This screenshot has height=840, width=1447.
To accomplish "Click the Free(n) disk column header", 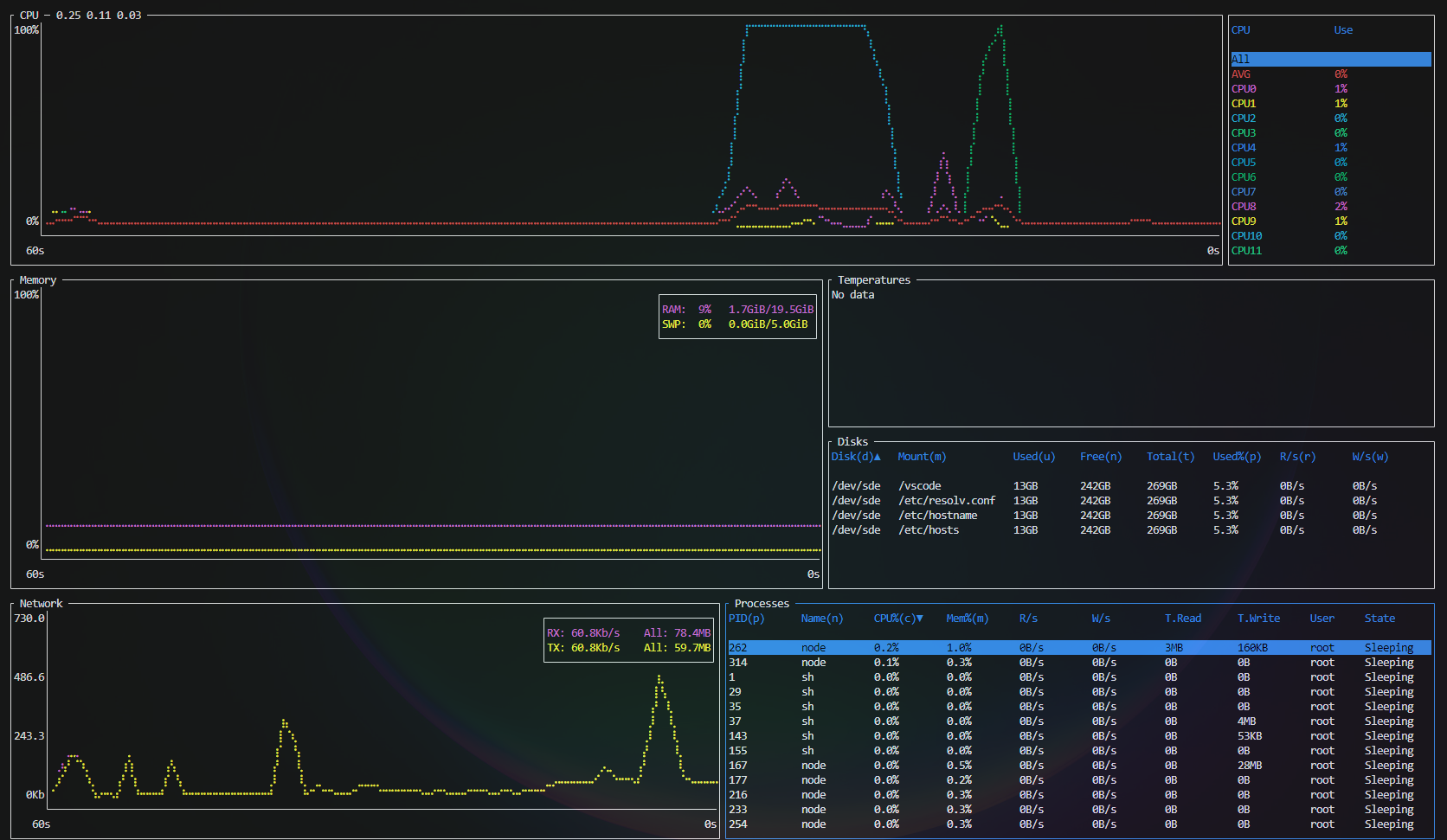I will [x=1100, y=457].
